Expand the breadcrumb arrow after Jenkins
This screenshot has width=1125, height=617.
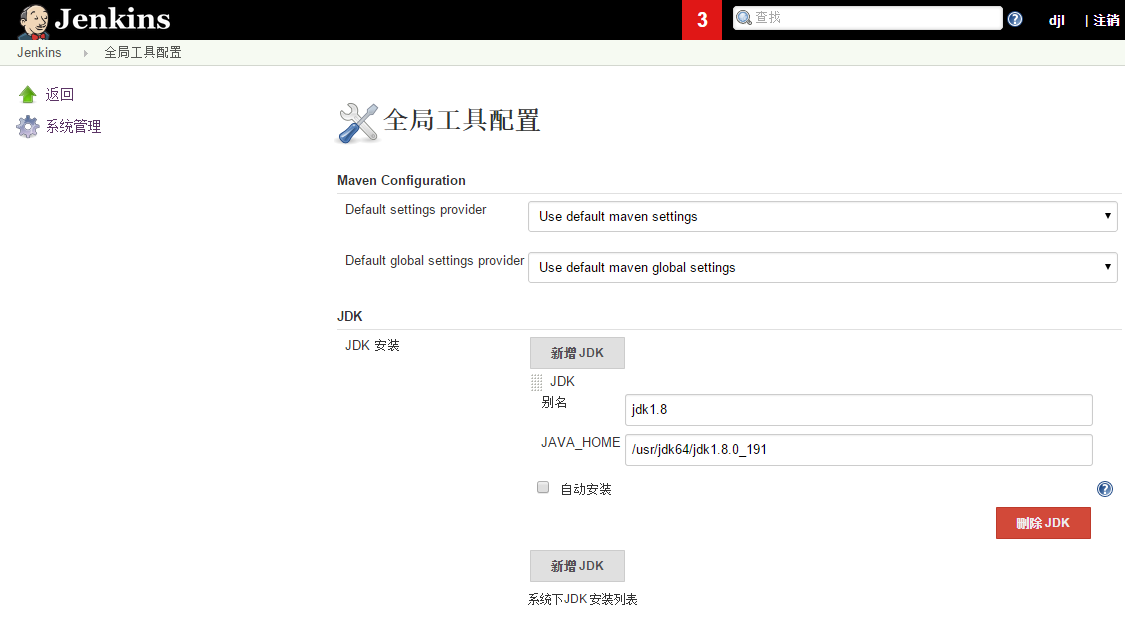[85, 53]
